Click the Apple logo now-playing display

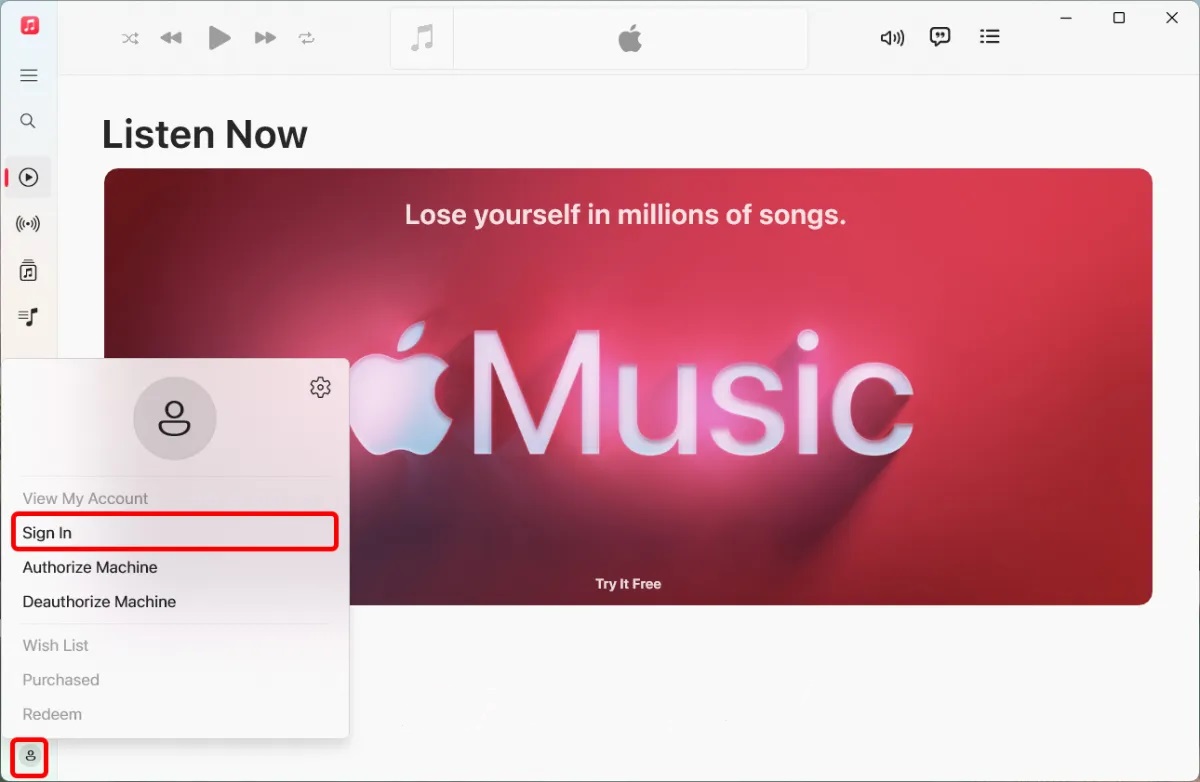point(630,39)
